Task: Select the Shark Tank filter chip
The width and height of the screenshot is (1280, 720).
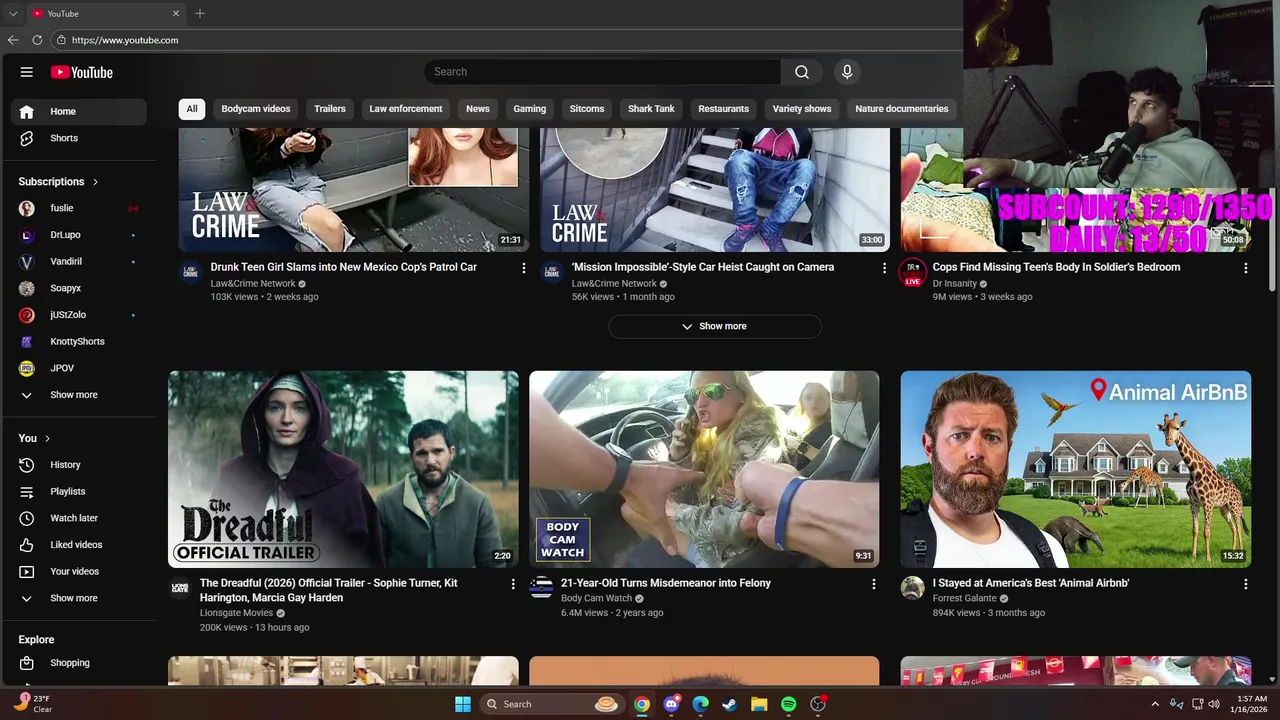Action: [651, 109]
